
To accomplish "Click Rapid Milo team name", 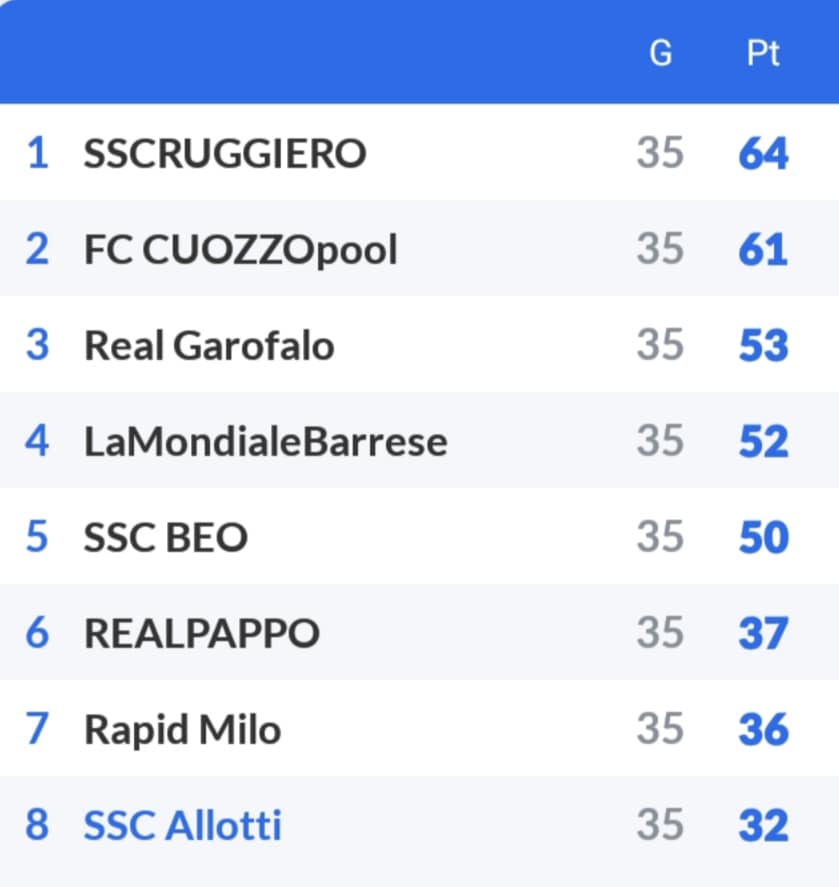I will 182,730.
